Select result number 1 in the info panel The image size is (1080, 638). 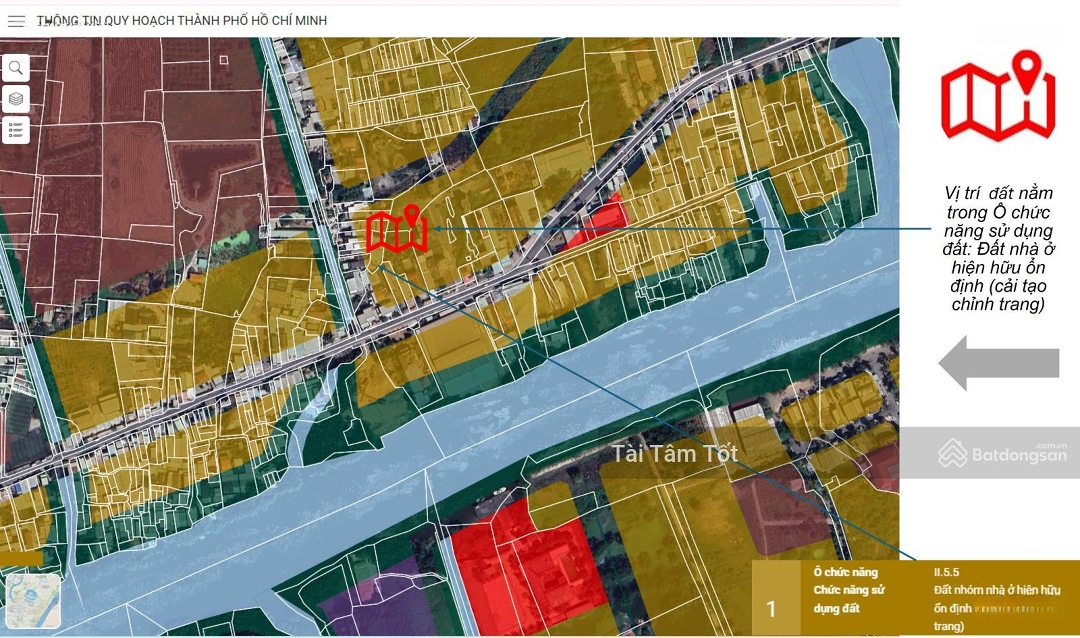pyautogui.click(x=771, y=609)
